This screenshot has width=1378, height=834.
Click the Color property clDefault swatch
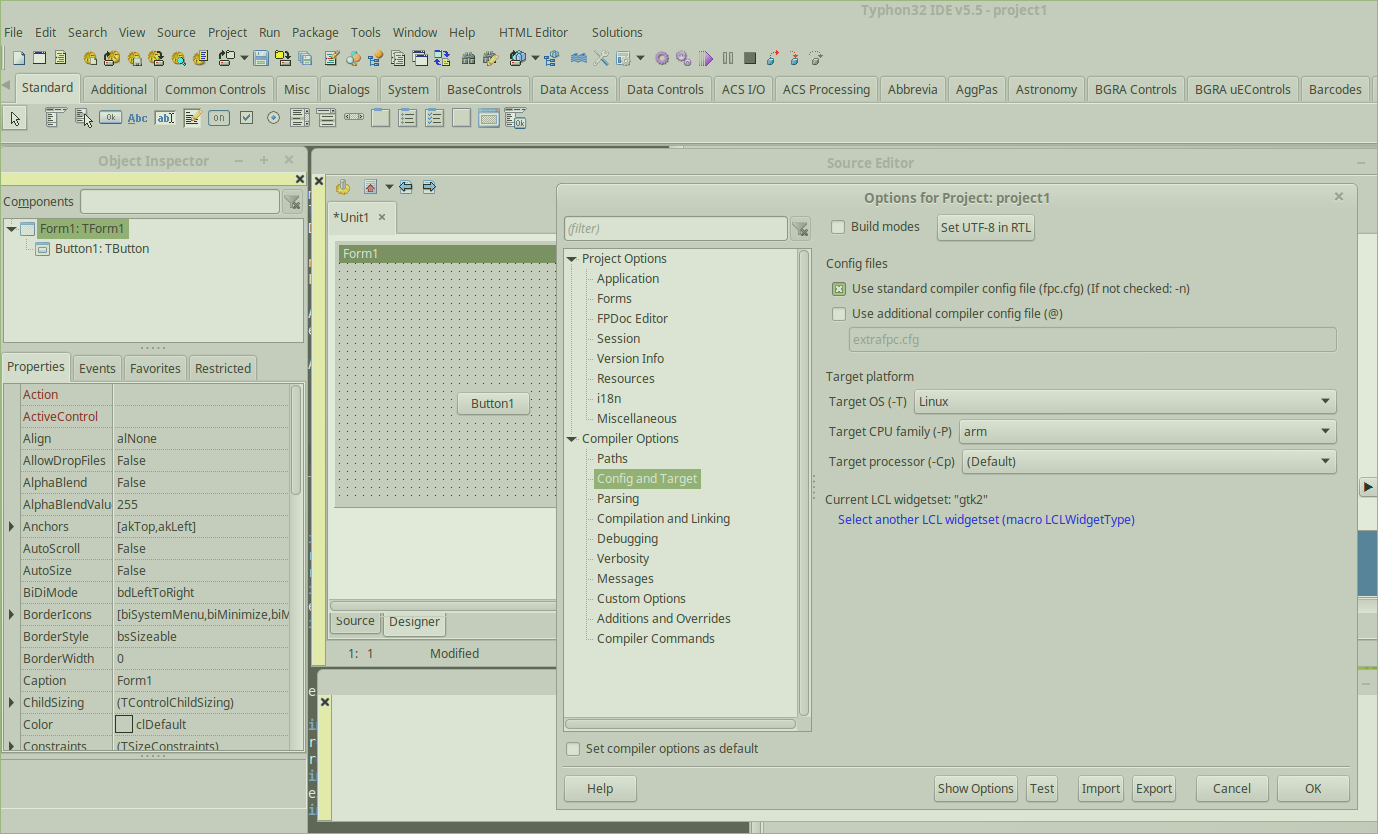tap(124, 725)
